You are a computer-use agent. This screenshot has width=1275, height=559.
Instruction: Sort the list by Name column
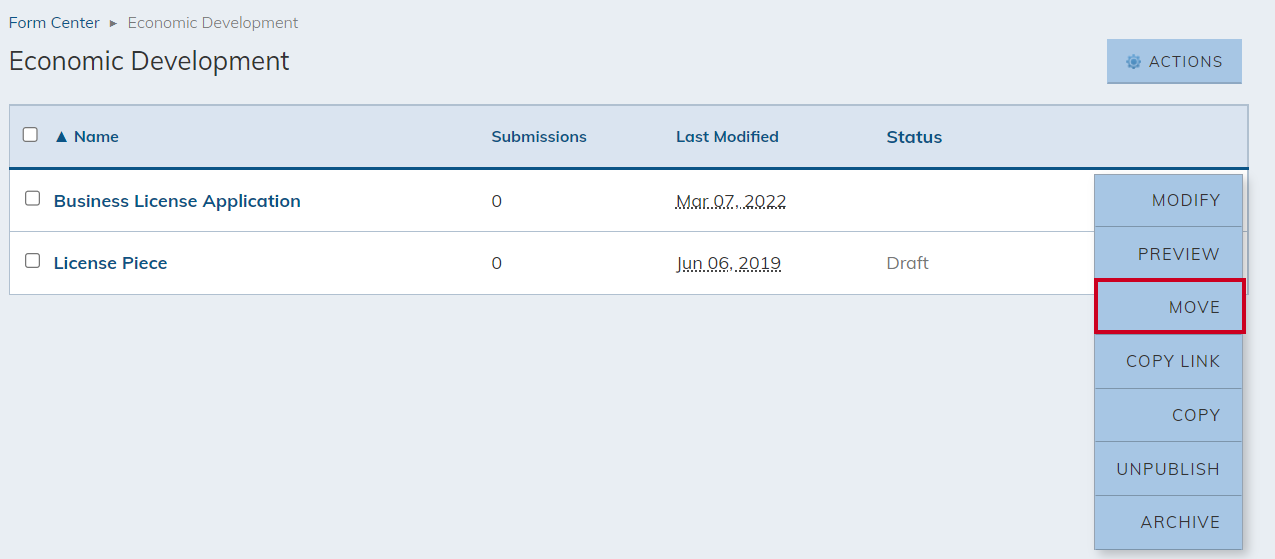point(96,137)
